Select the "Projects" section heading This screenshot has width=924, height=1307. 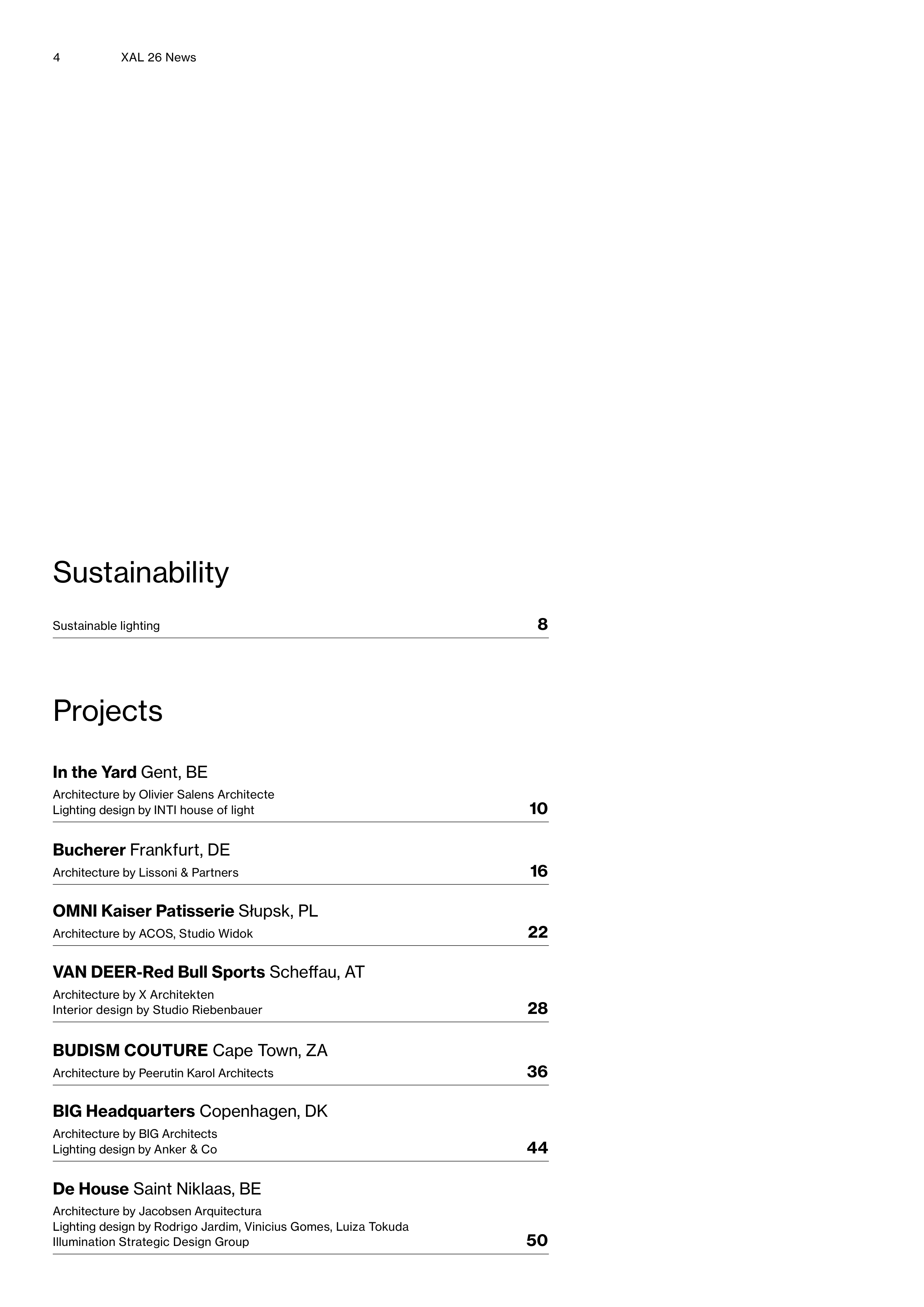108,711
